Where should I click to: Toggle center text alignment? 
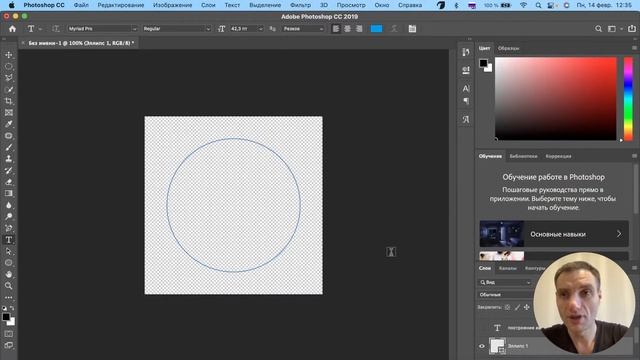click(347, 29)
